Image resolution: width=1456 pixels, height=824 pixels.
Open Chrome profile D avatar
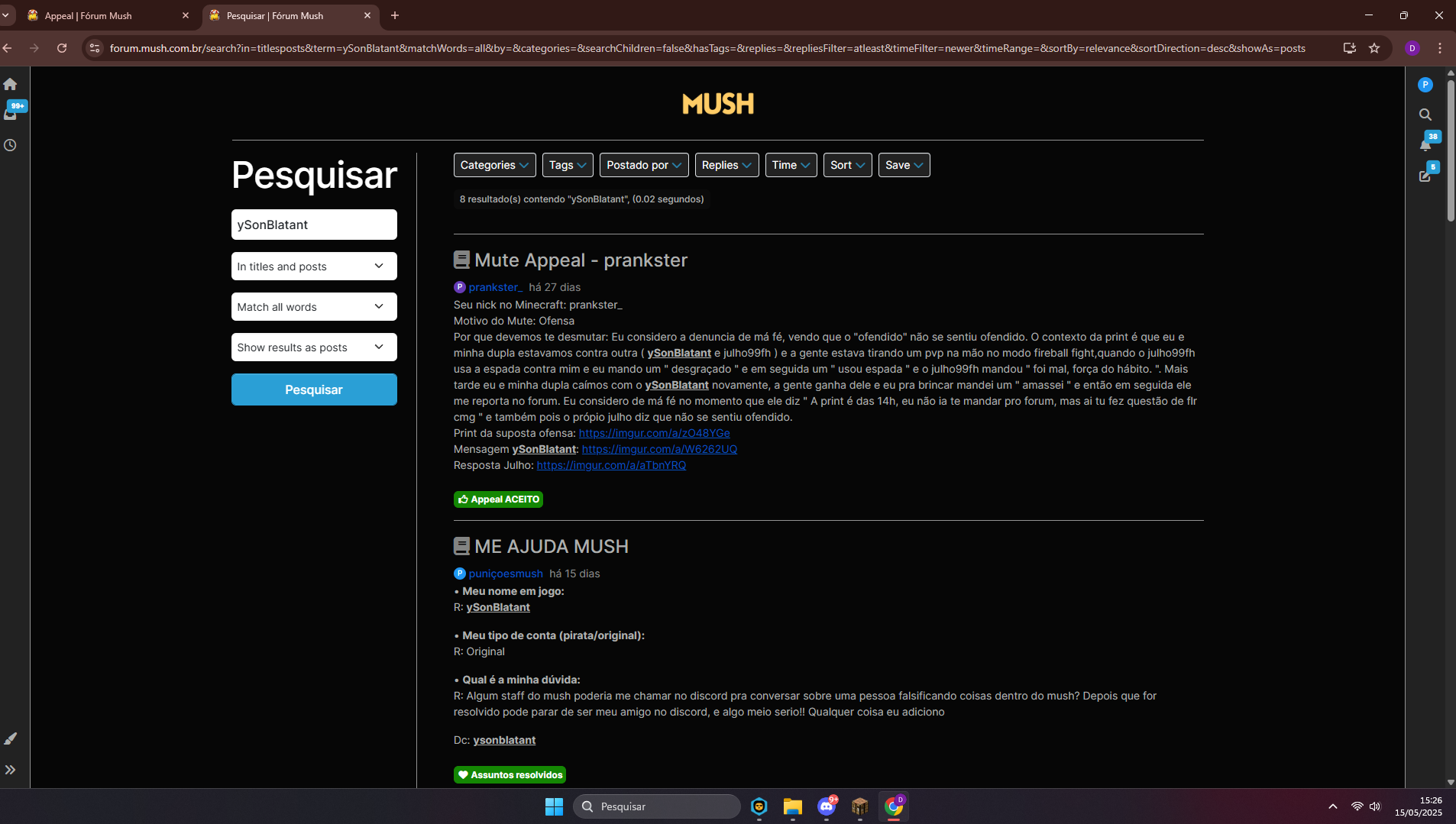click(1412, 48)
